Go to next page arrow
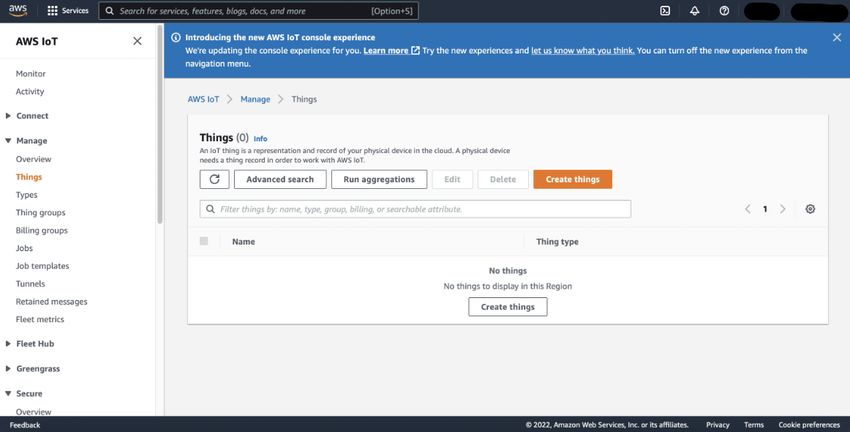 coord(782,209)
